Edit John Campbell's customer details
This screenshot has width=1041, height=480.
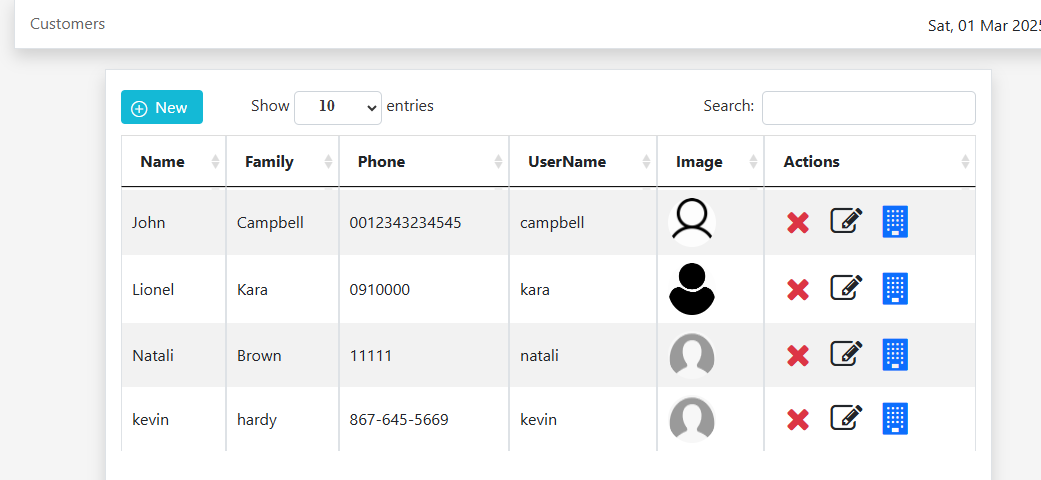[x=846, y=221]
